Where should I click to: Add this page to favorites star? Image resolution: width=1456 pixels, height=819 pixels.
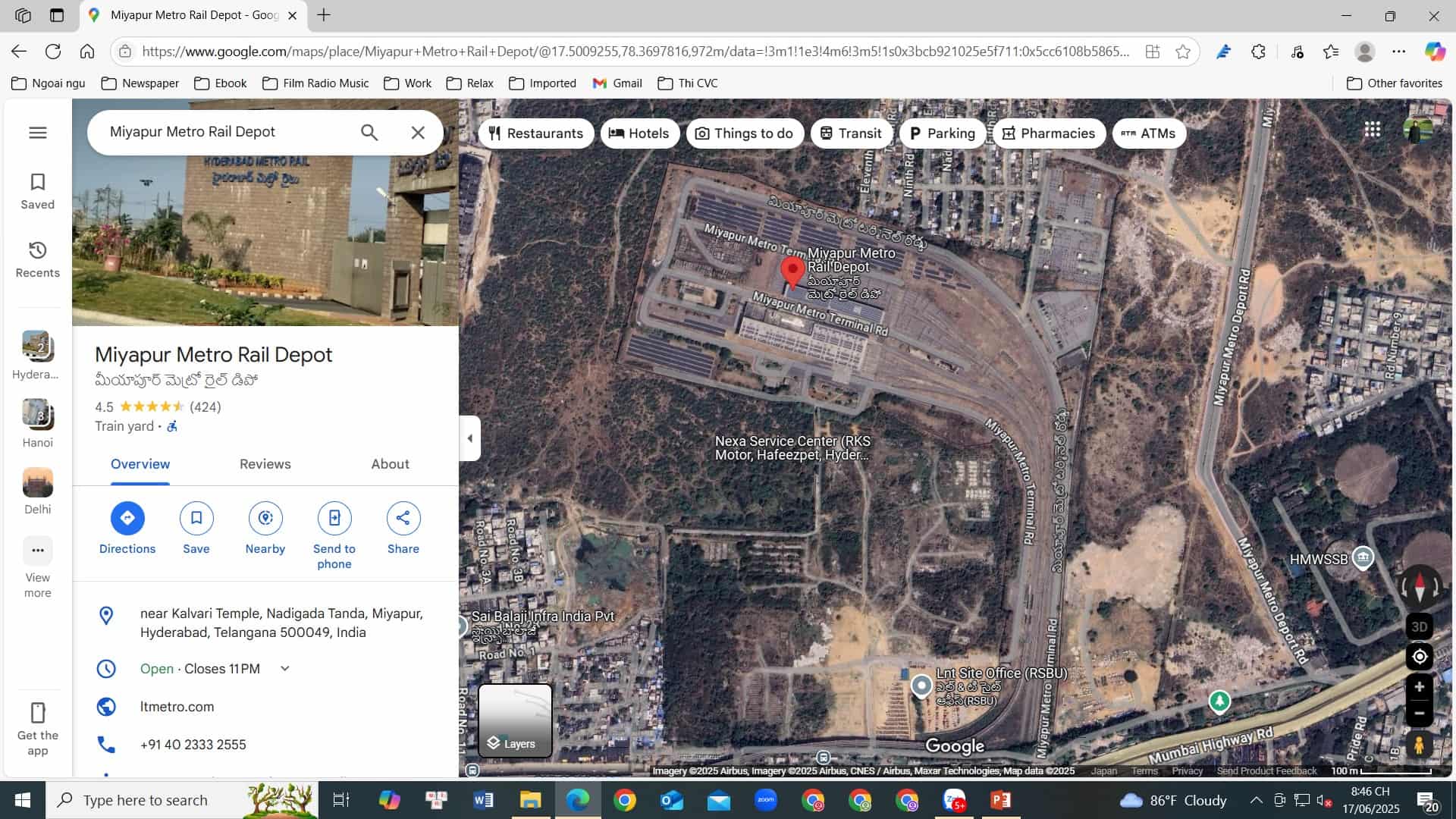1183,52
